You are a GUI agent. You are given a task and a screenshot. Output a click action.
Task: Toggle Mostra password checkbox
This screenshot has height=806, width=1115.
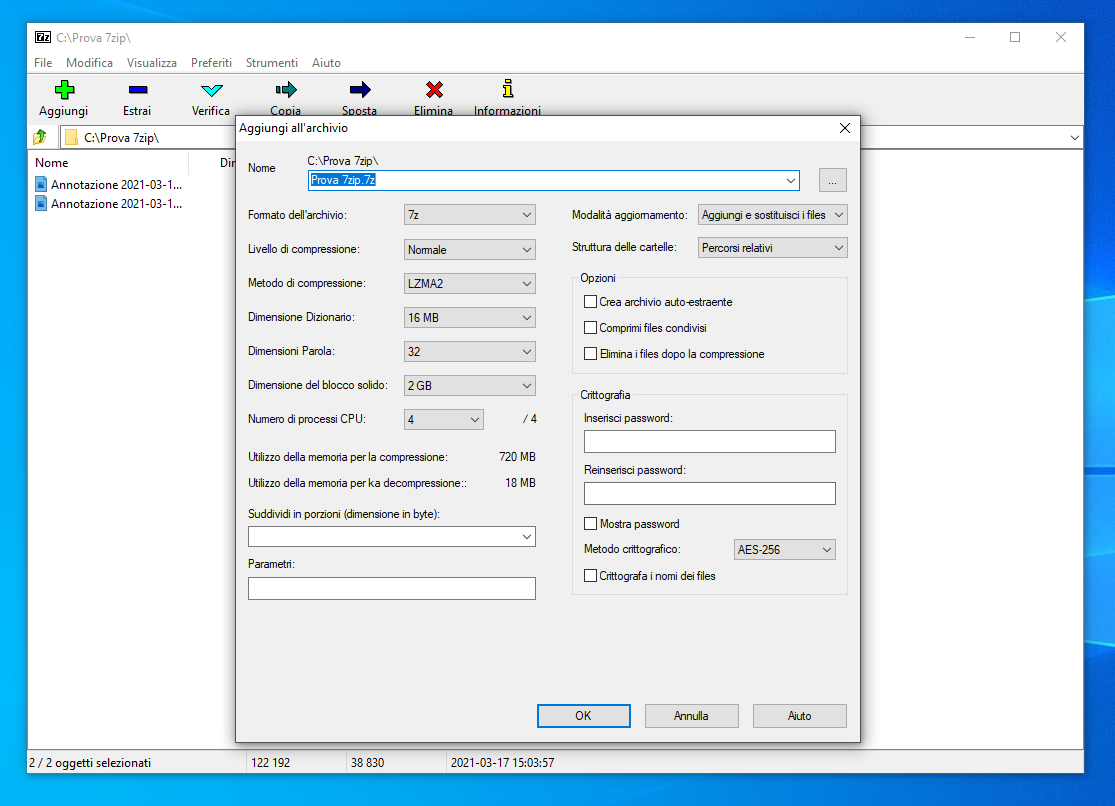[590, 524]
